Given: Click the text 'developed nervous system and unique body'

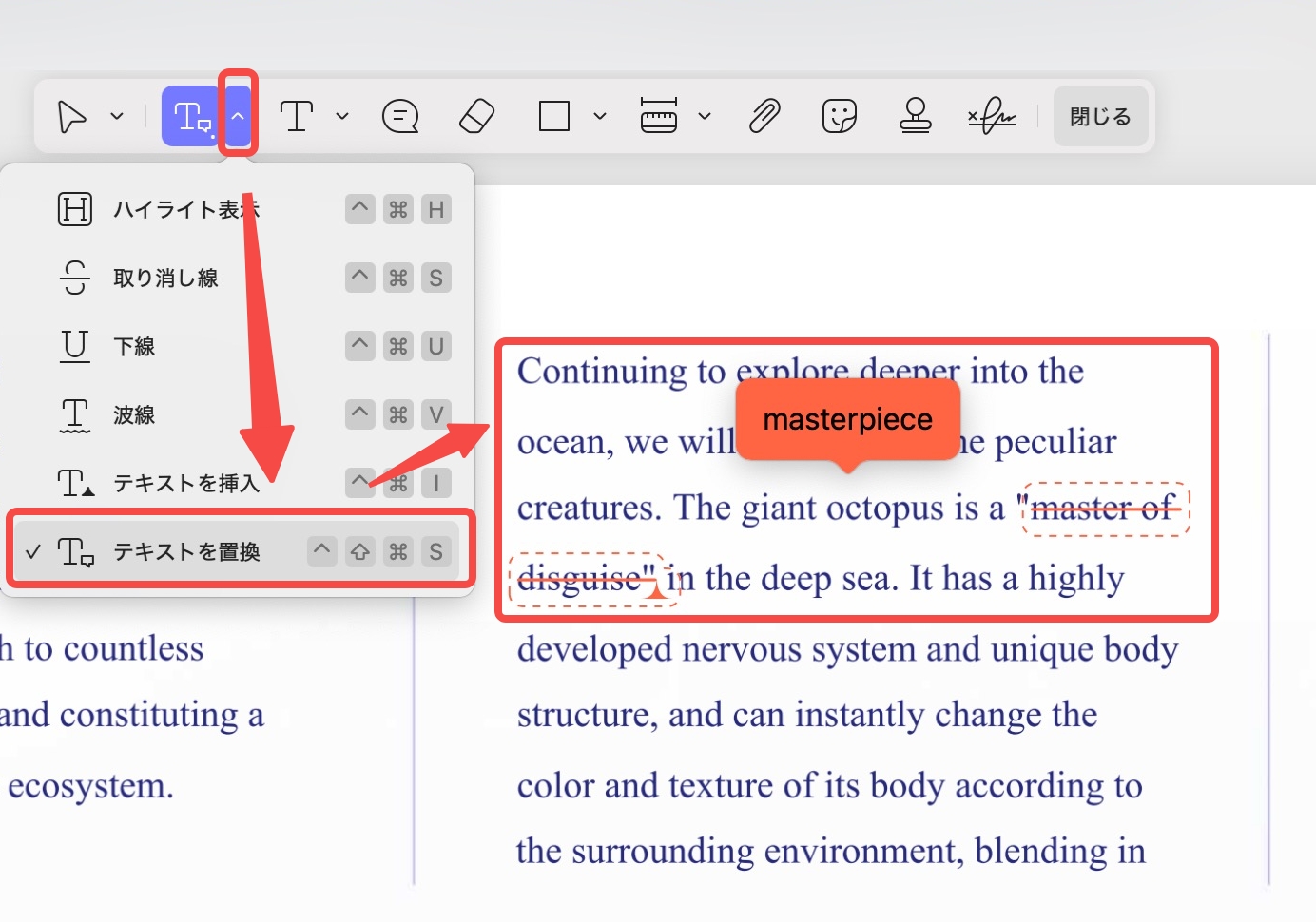Looking at the screenshot, I should coord(847,649).
